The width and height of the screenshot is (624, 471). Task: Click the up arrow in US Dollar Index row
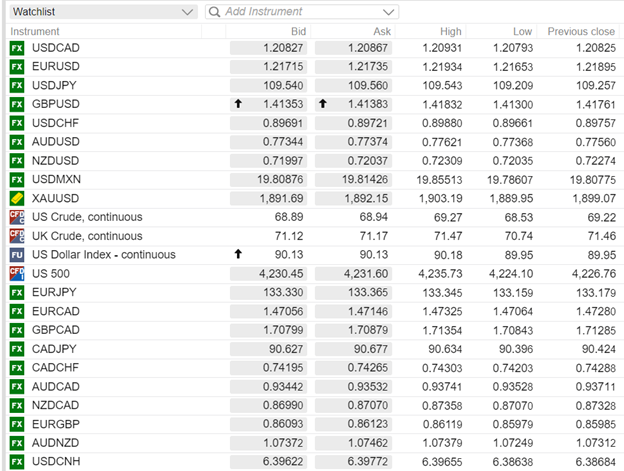(237, 254)
